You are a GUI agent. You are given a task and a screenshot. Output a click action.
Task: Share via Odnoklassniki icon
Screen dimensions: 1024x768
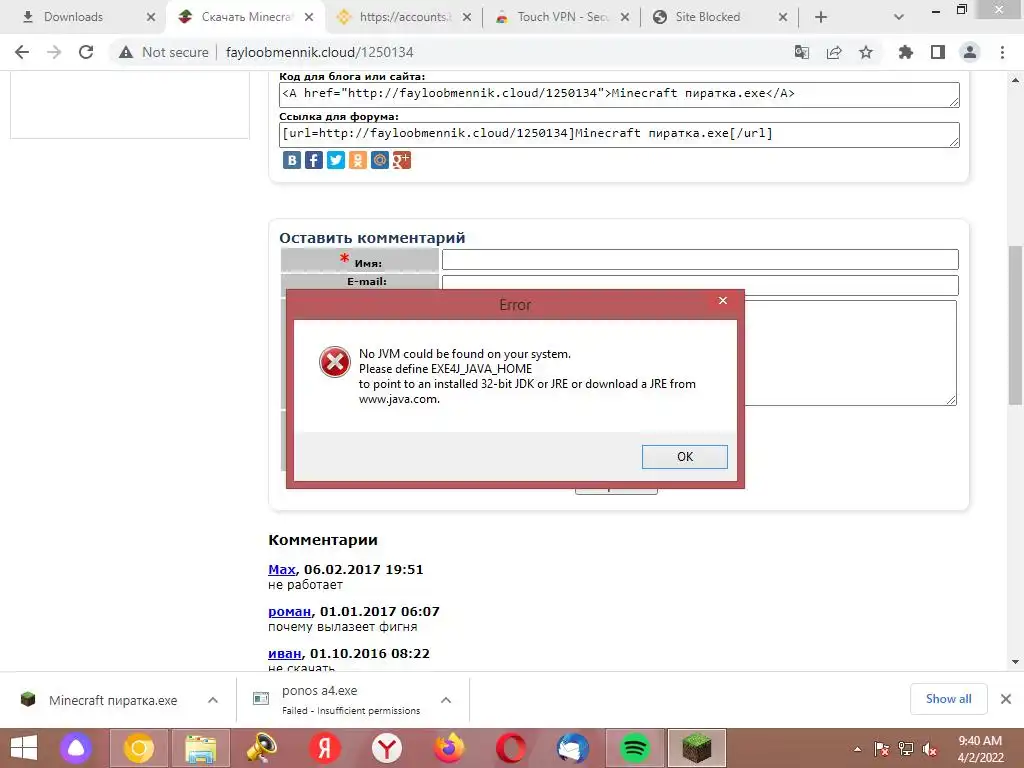coord(358,160)
